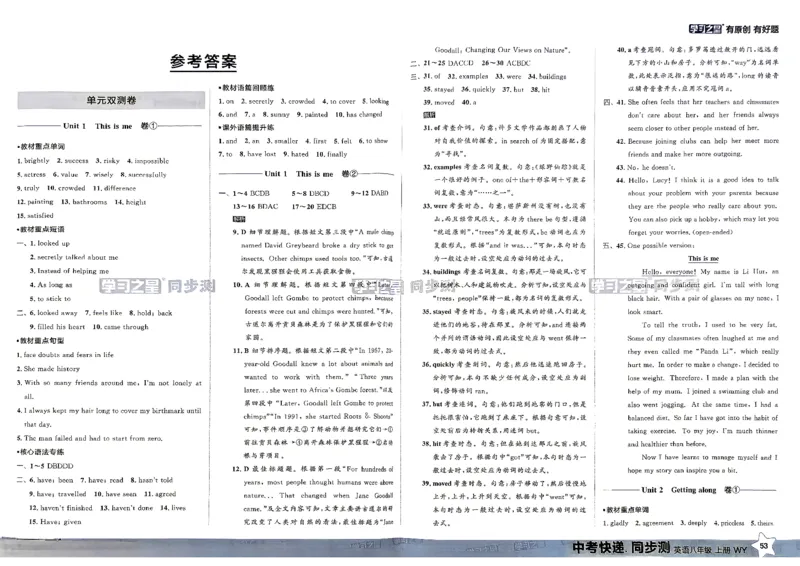Click the line '45. One possible version:'
Viewport: 800px width, 566px height.
(655, 245)
